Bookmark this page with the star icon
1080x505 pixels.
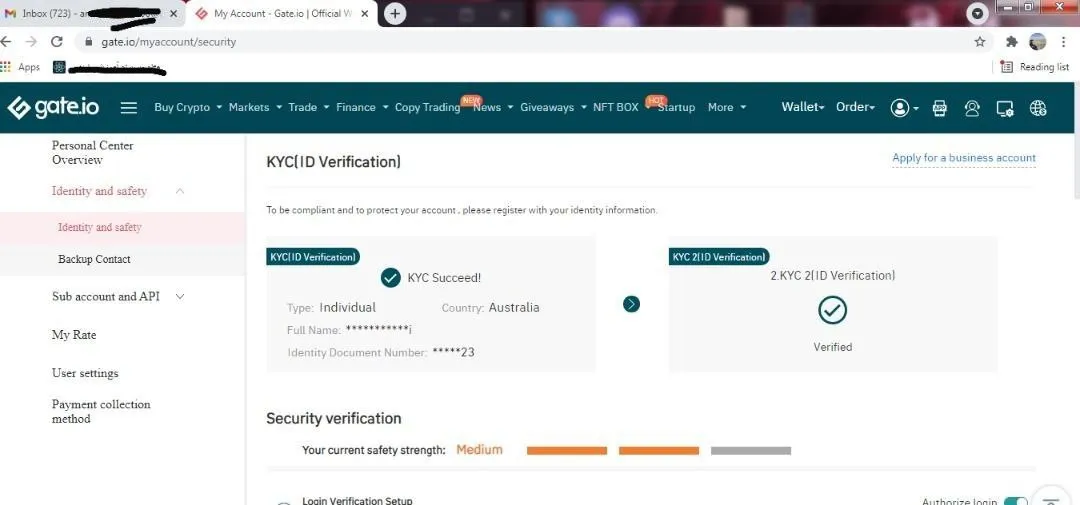(980, 42)
